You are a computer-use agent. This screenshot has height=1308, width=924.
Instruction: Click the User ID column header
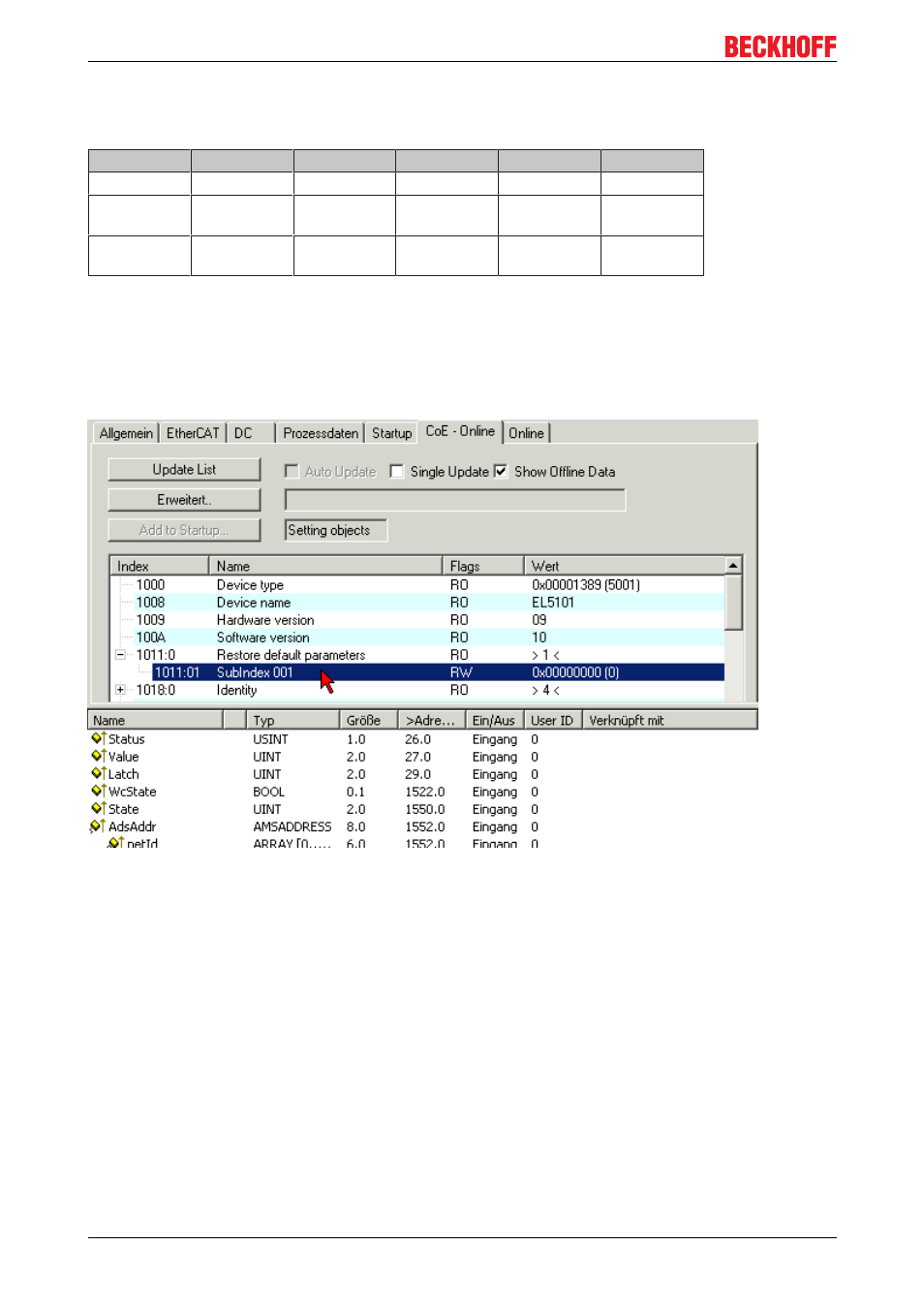click(x=553, y=720)
